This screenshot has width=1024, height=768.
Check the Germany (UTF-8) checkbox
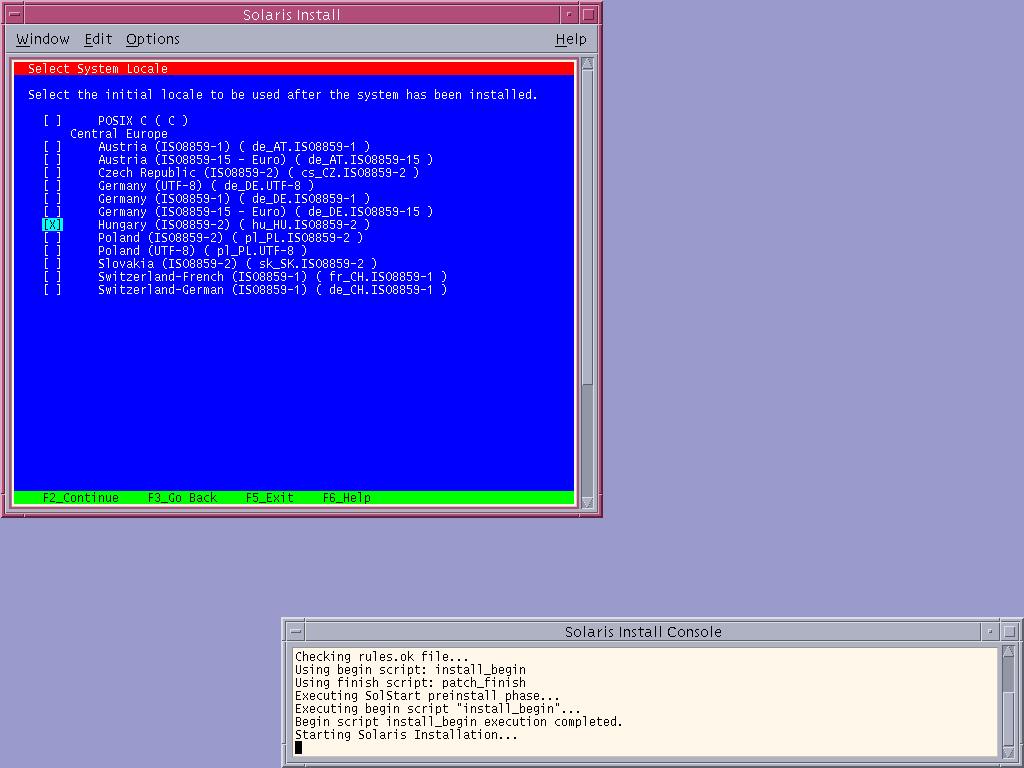[52, 186]
